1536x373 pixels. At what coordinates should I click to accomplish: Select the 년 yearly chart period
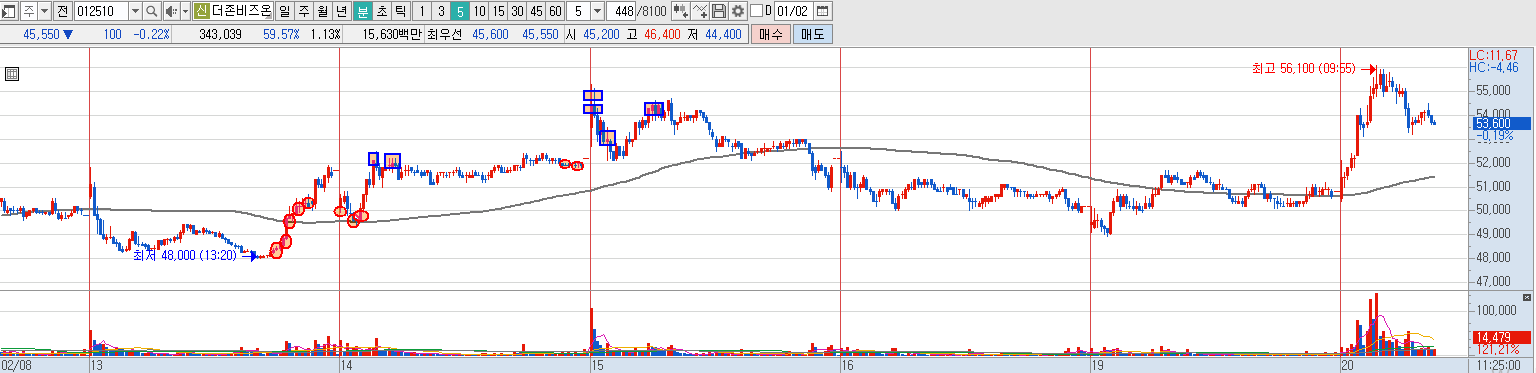tap(341, 11)
